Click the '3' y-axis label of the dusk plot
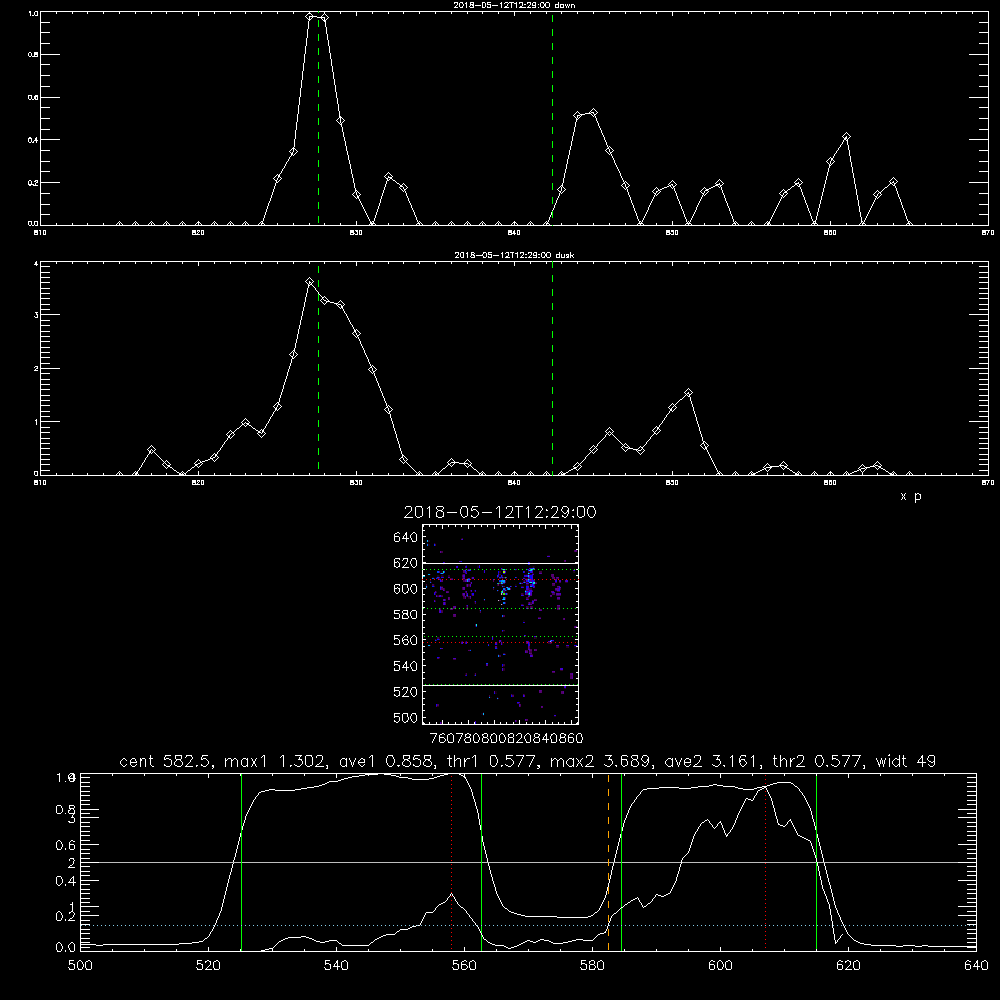 point(36,315)
